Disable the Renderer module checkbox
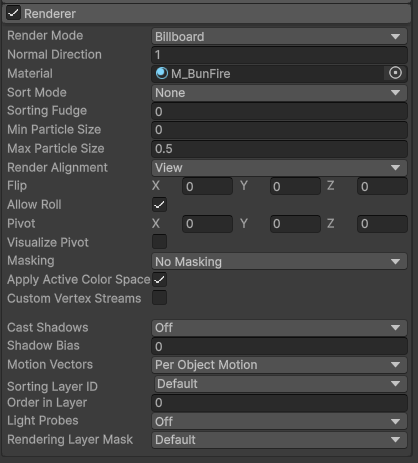The image size is (418, 463). point(13,13)
